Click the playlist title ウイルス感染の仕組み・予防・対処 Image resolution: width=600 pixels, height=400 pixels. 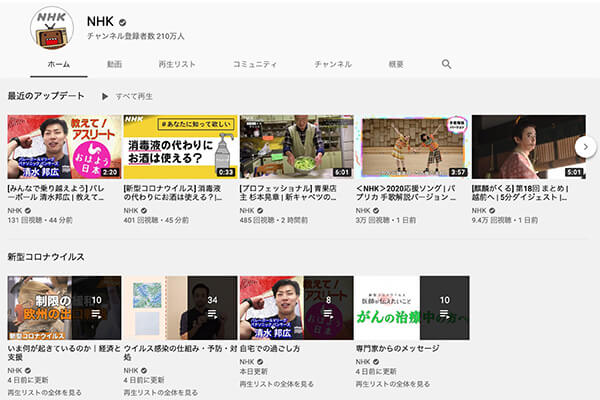pyautogui.click(x=180, y=353)
